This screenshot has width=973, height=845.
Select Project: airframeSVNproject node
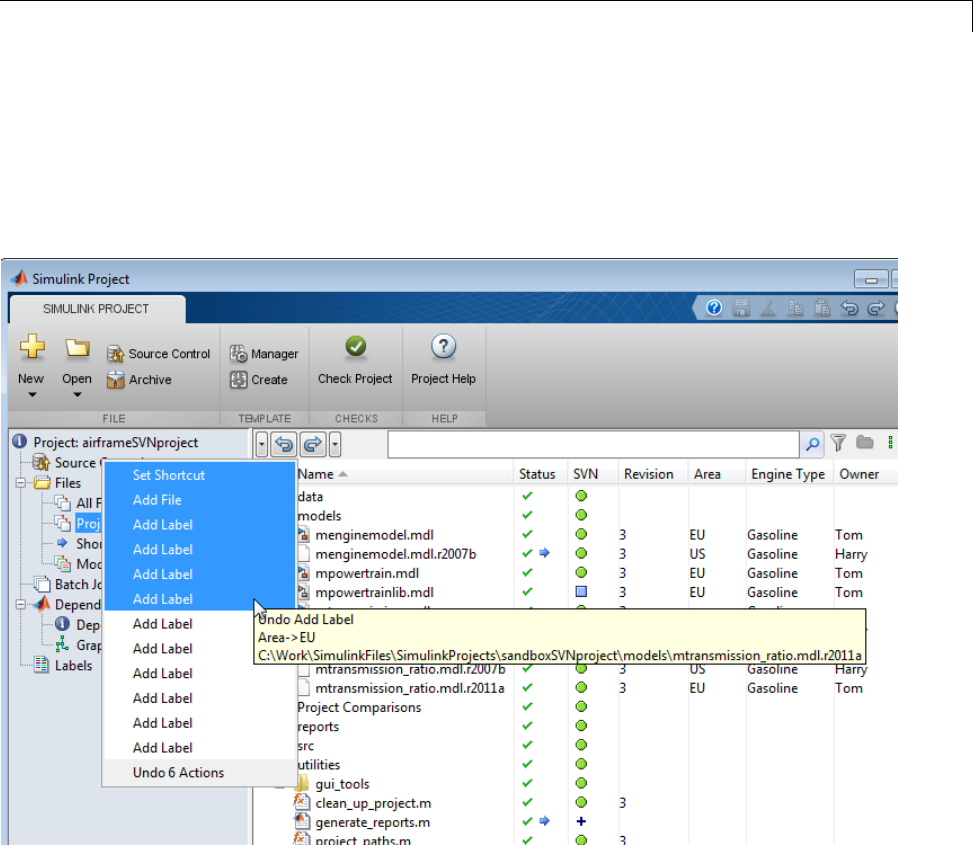pyautogui.click(x=115, y=442)
